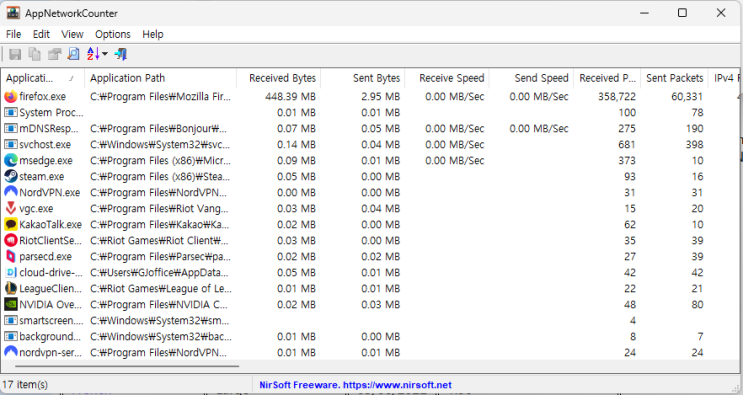
Task: Maximize the AppNetworkCounter window
Action: click(682, 13)
